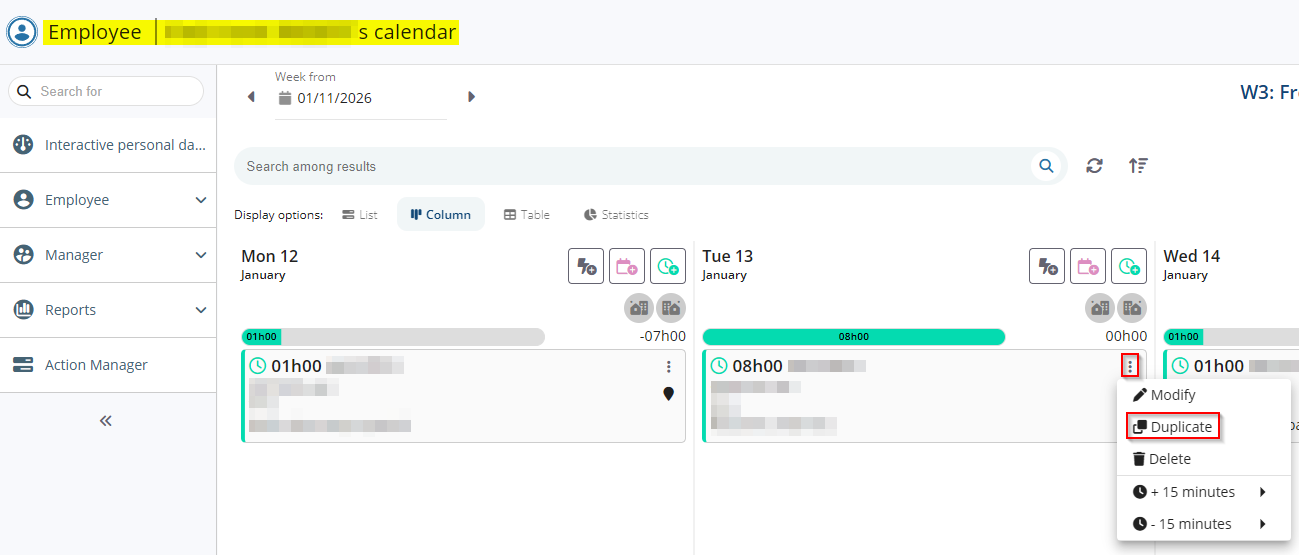
Task: Select Duplicate in the context menu
Action: point(1172,427)
